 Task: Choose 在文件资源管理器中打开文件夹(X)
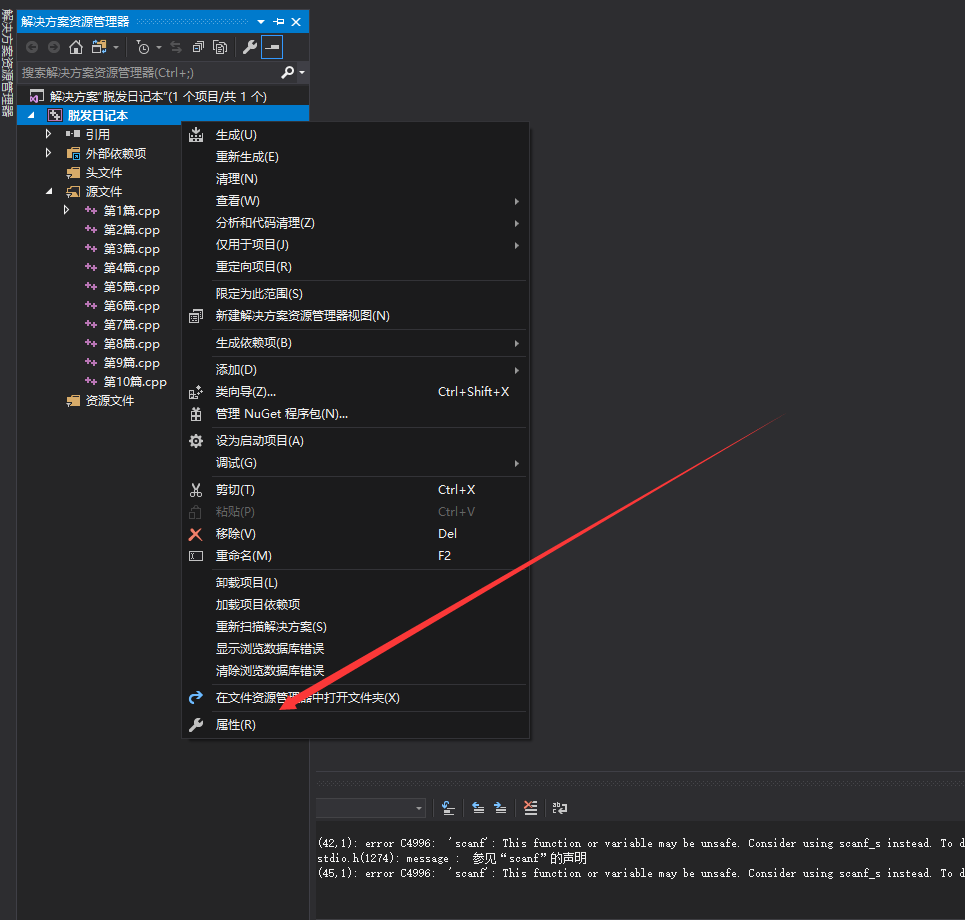tap(355, 698)
